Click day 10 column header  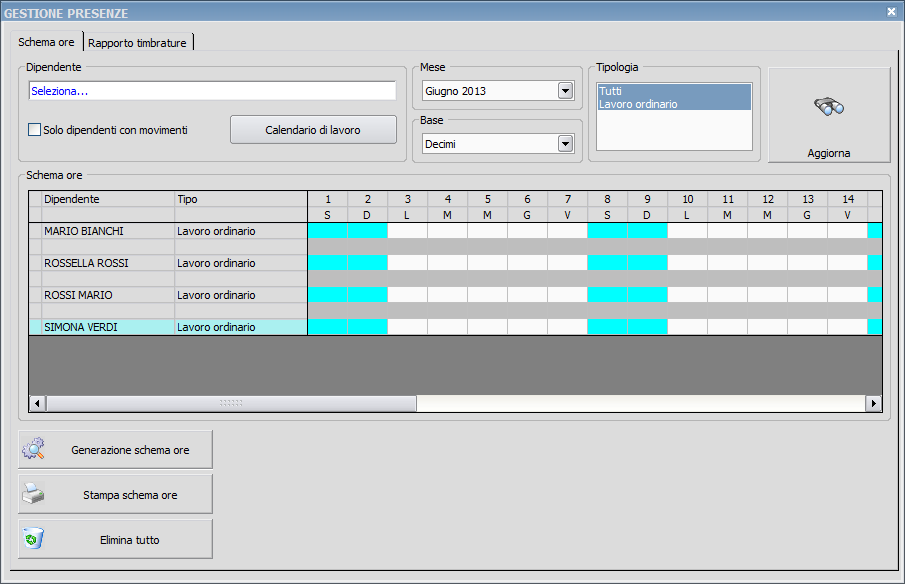click(687, 199)
